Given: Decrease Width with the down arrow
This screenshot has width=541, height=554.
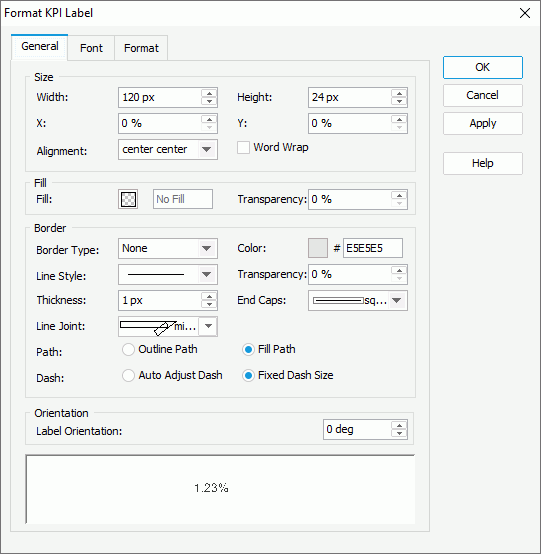Looking at the screenshot, I should pyautogui.click(x=209, y=102).
